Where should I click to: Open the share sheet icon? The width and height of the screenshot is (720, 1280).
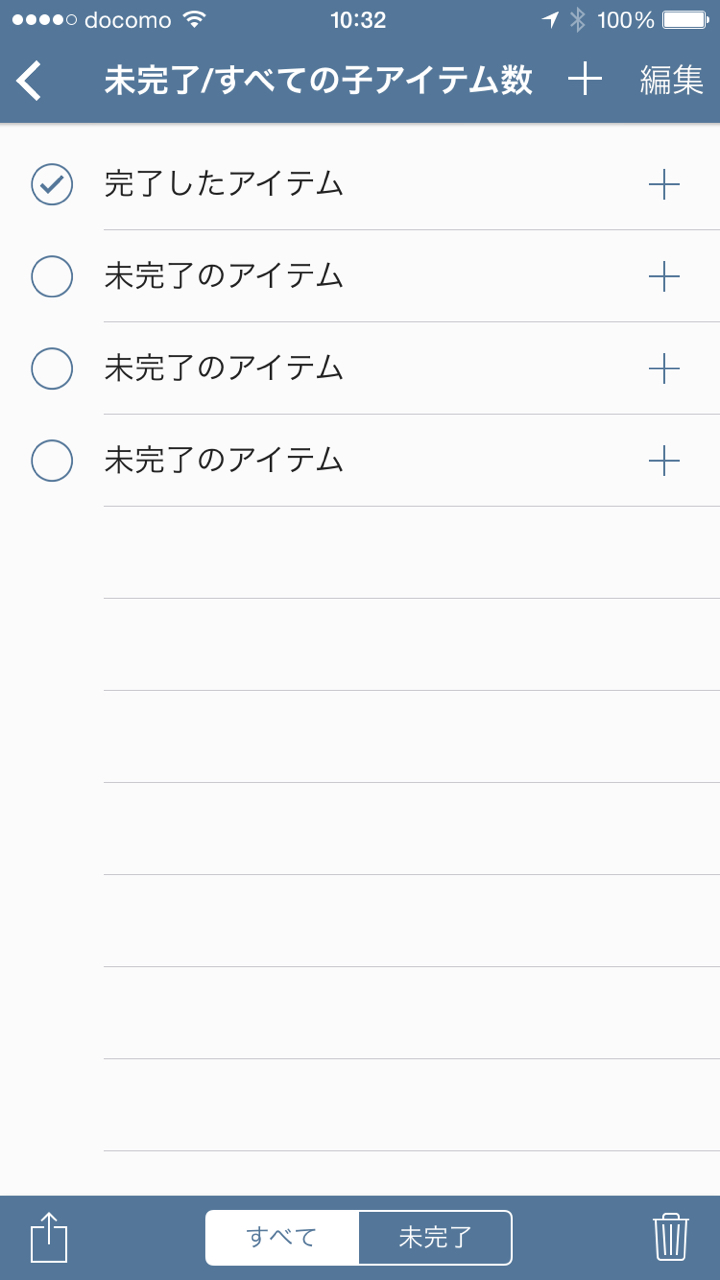point(49,1238)
